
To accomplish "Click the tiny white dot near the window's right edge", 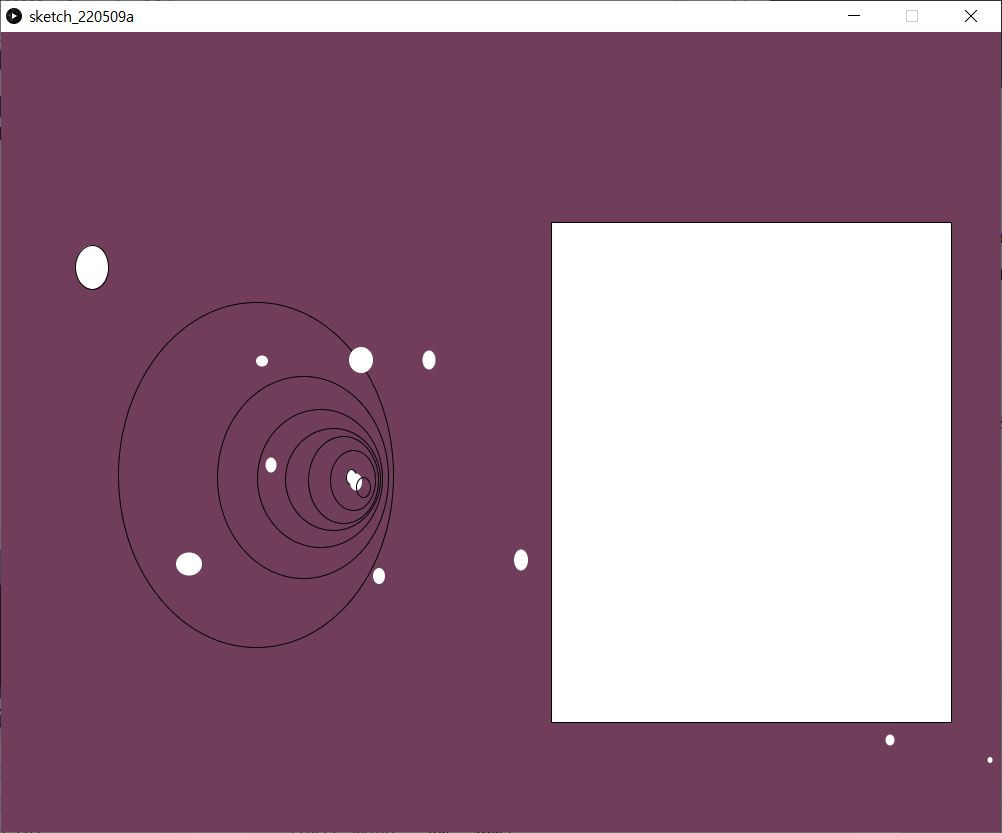I will click(x=990, y=760).
